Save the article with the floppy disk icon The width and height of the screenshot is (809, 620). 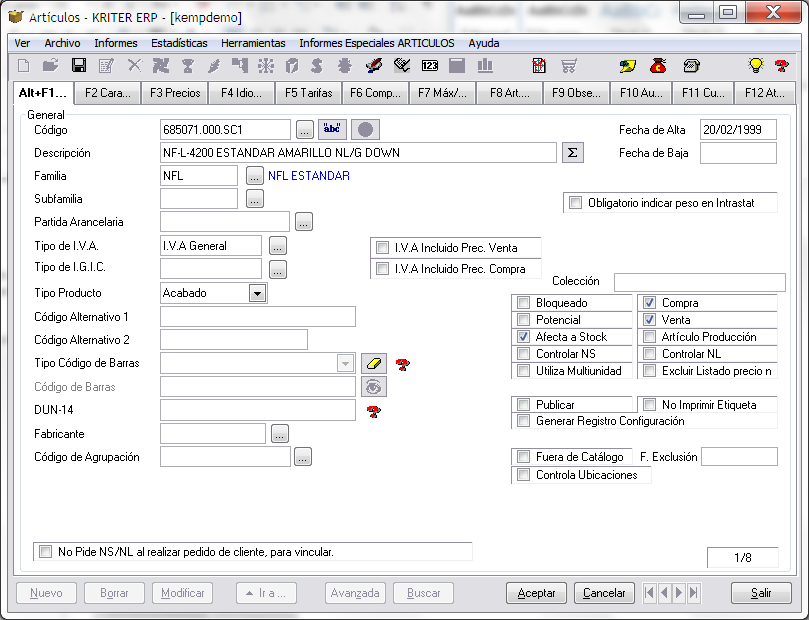(79, 66)
